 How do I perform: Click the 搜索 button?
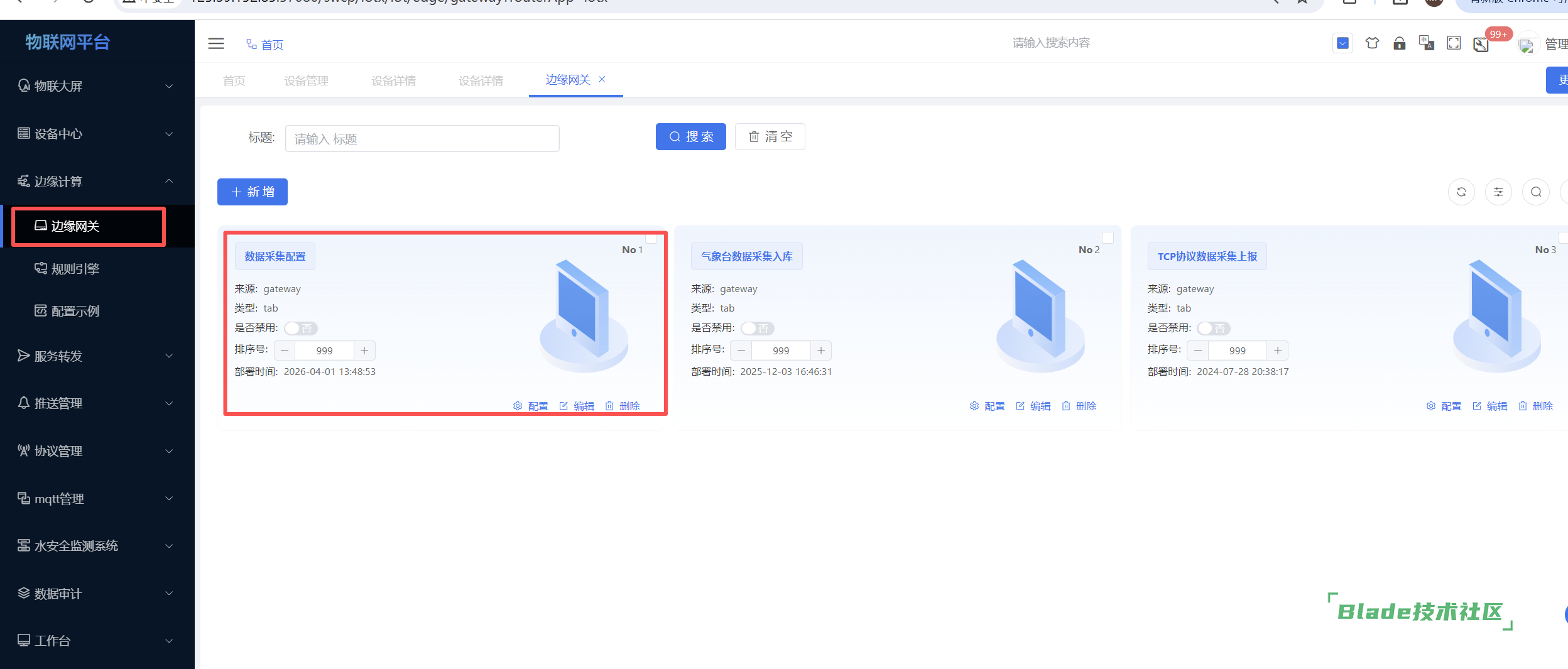pyautogui.click(x=690, y=137)
